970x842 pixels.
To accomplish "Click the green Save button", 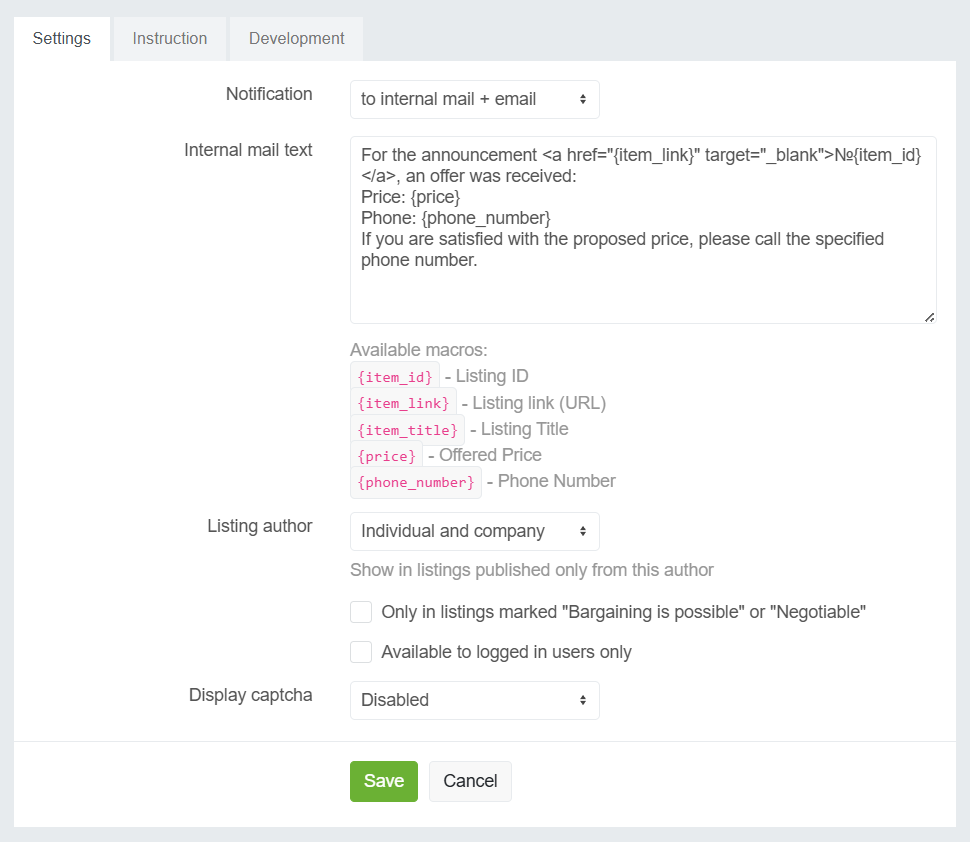I will pos(383,781).
